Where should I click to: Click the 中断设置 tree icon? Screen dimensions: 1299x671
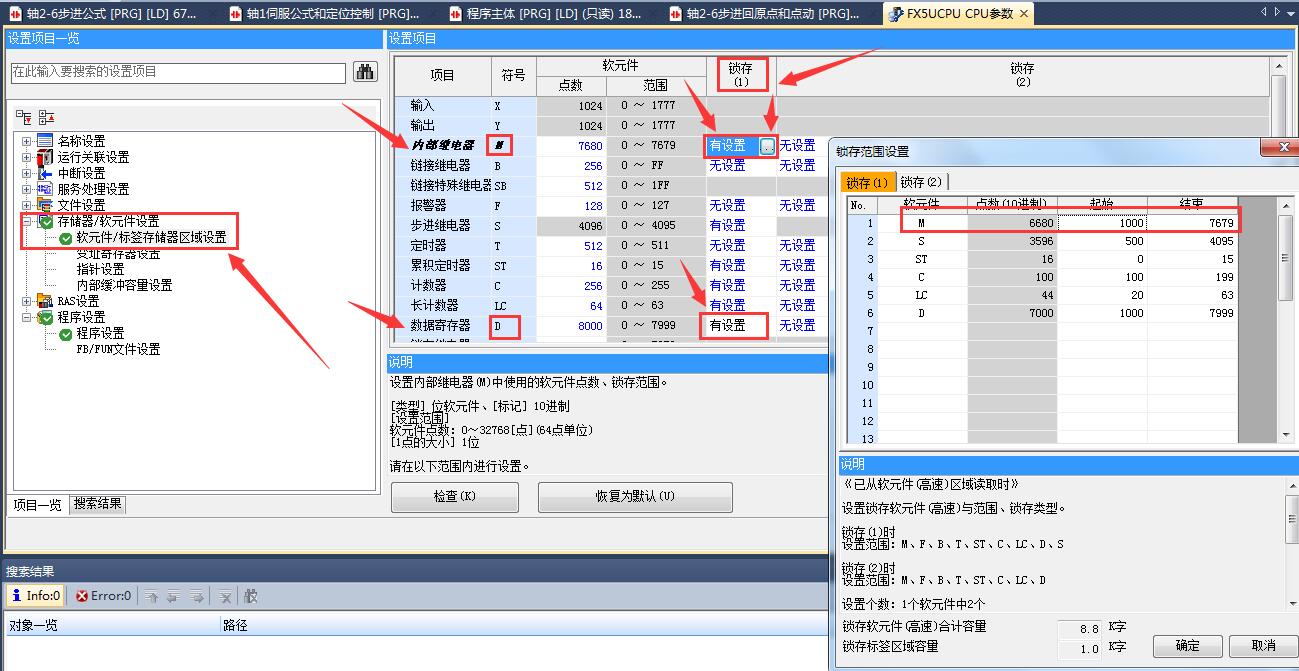tap(44, 173)
